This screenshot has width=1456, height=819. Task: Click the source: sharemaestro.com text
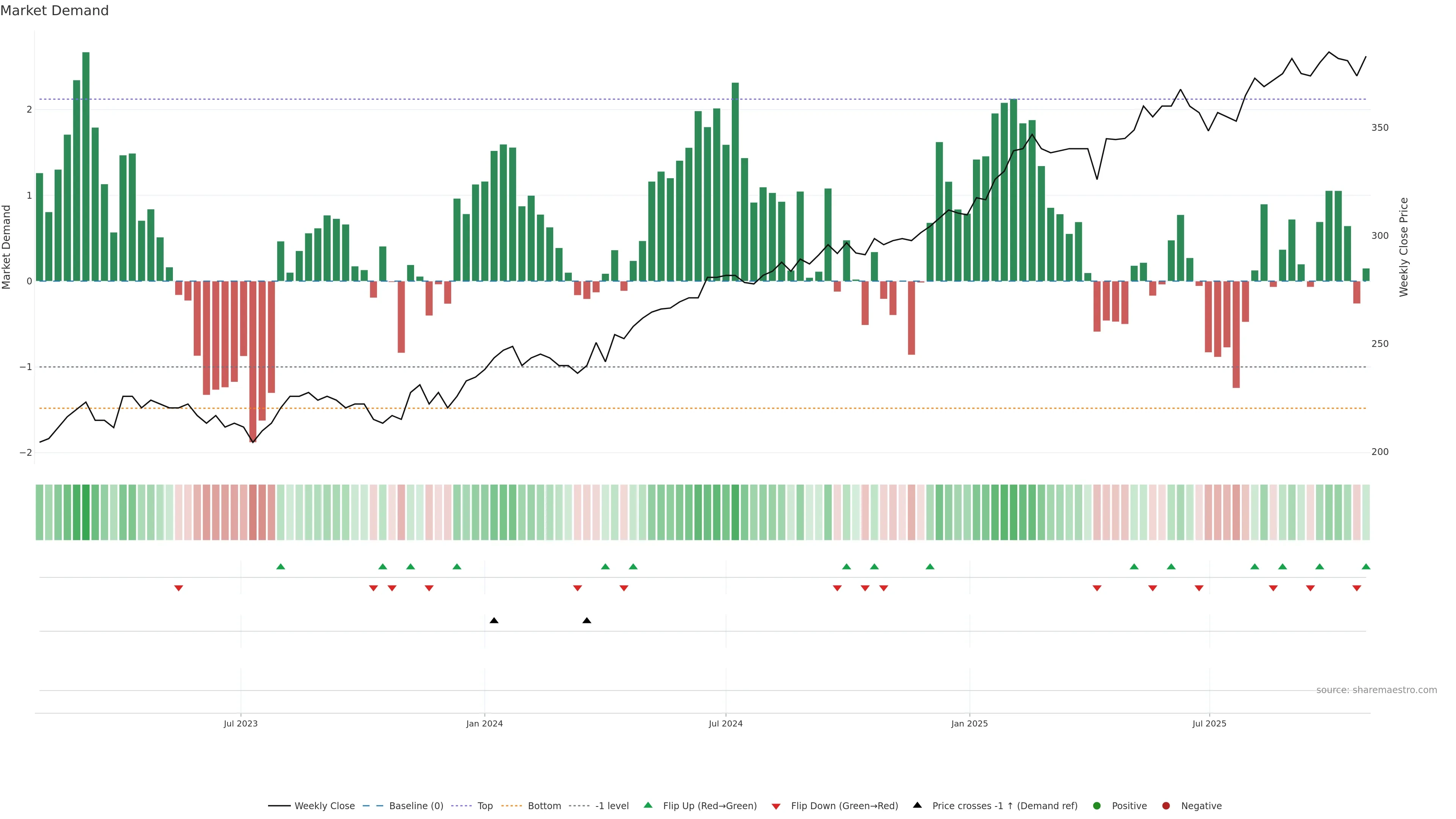(1376, 690)
